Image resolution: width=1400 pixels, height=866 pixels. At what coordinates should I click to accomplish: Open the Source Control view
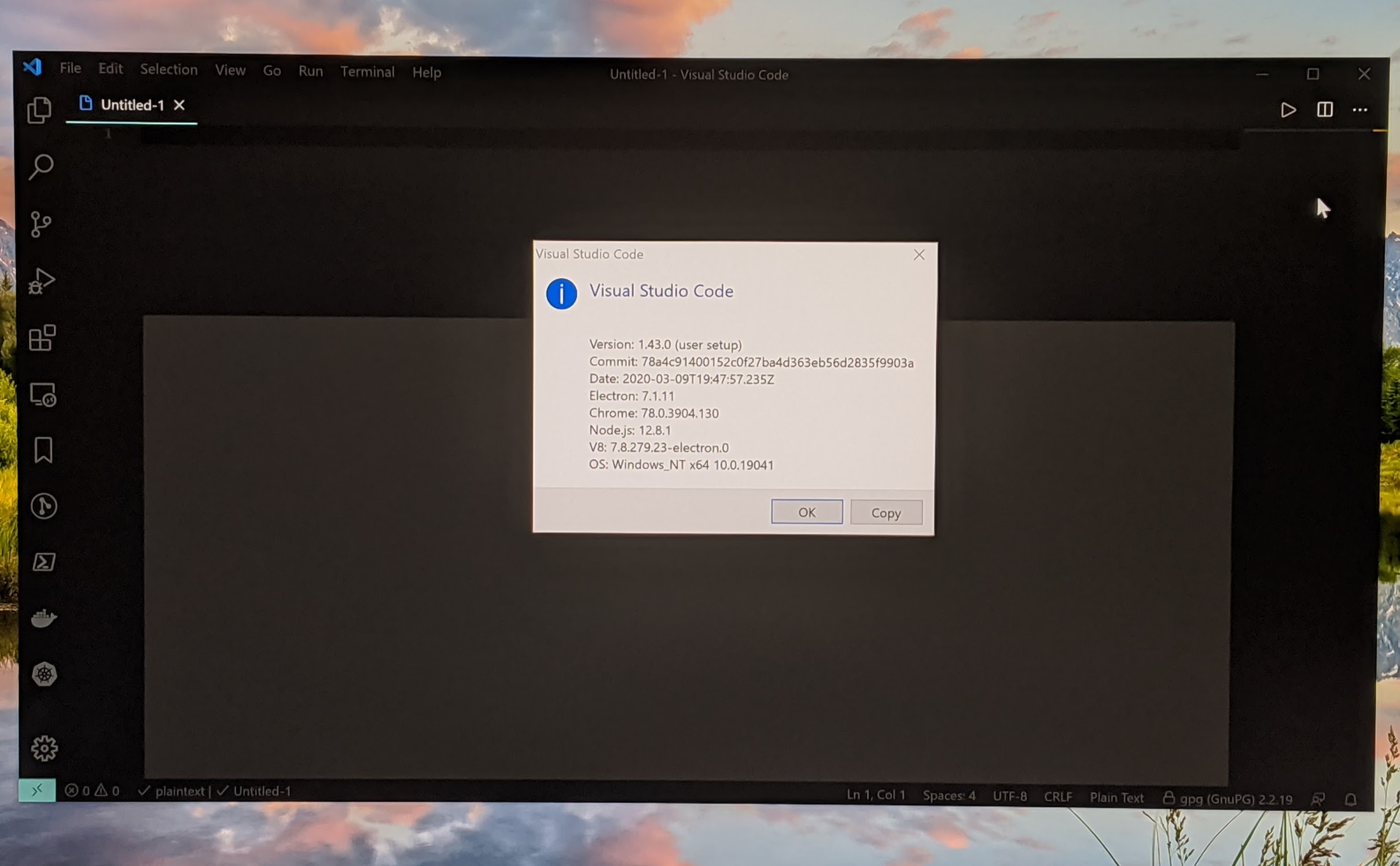(x=41, y=224)
